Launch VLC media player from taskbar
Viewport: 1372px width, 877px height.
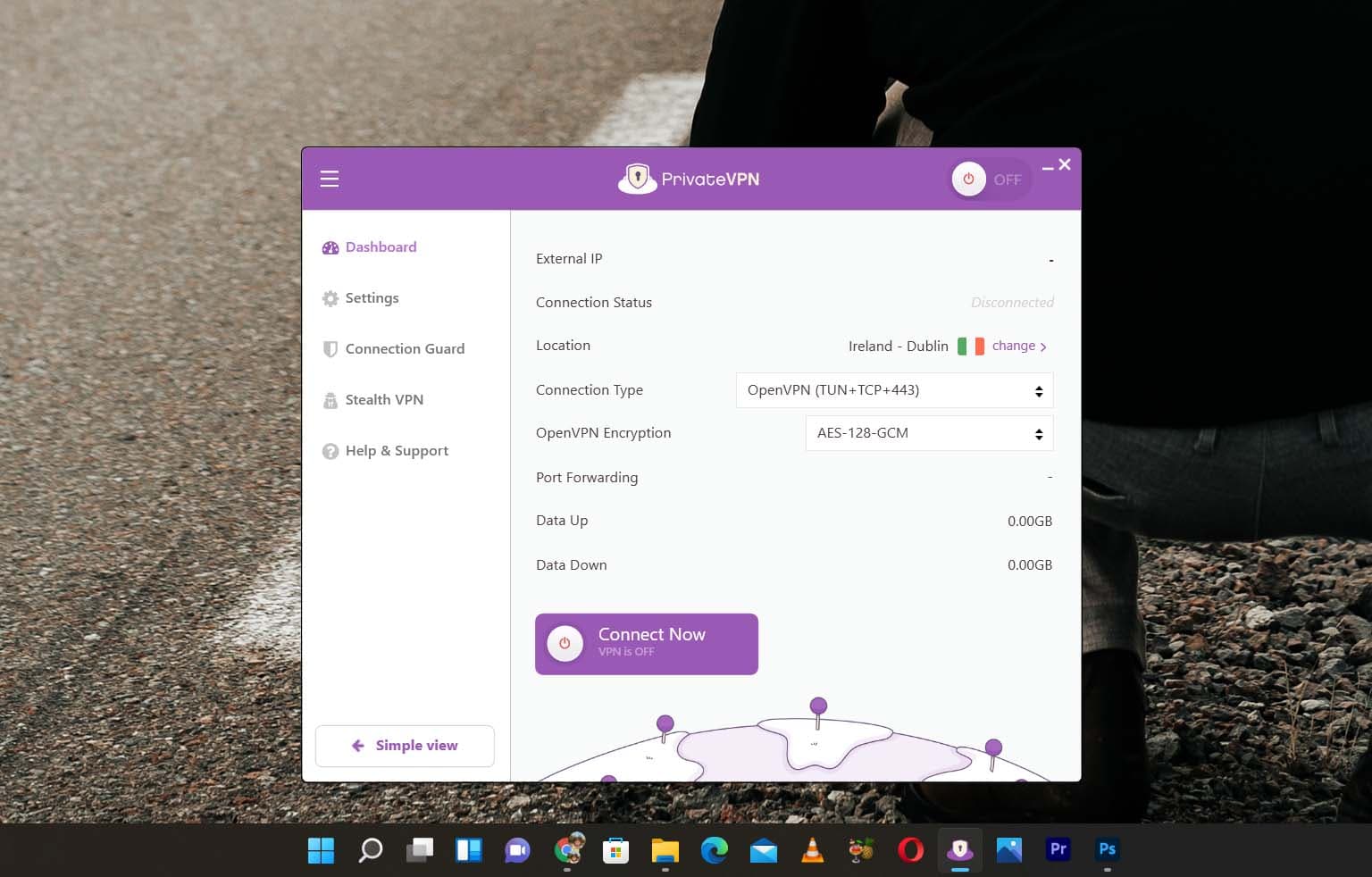pyautogui.click(x=812, y=850)
